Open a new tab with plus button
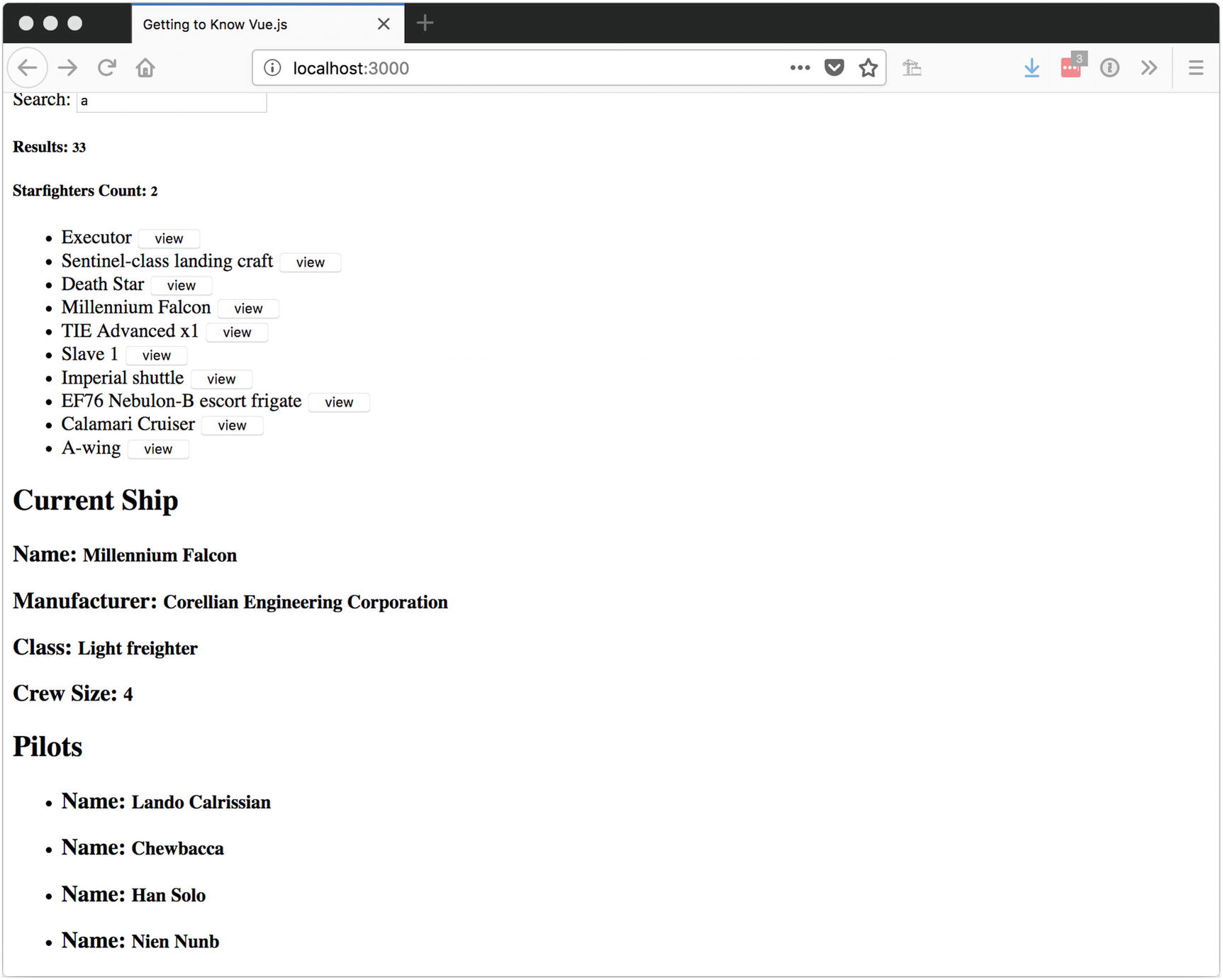Image resolution: width=1223 pixels, height=980 pixels. [x=425, y=23]
